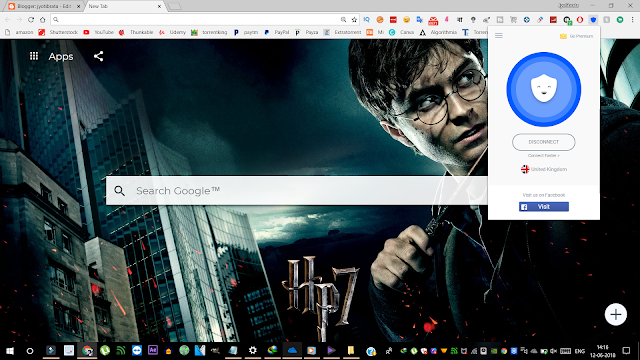640x360 pixels.
Task: Click the green round extension icon
Action: click(620, 20)
